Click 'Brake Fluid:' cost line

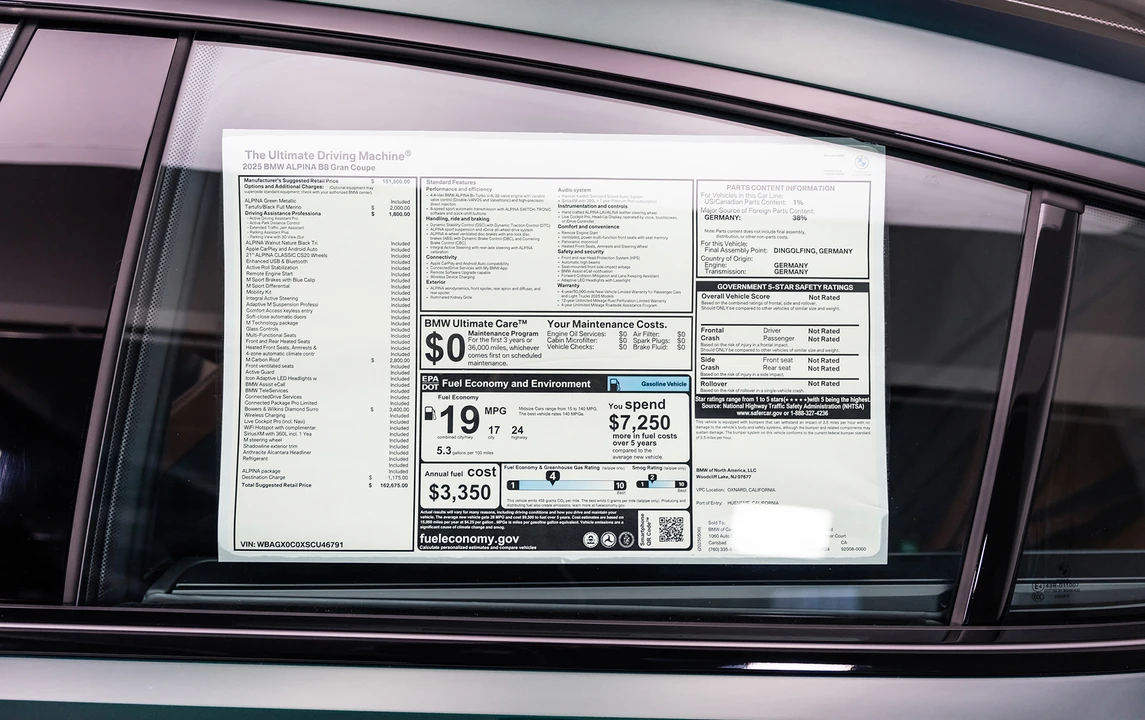point(659,348)
